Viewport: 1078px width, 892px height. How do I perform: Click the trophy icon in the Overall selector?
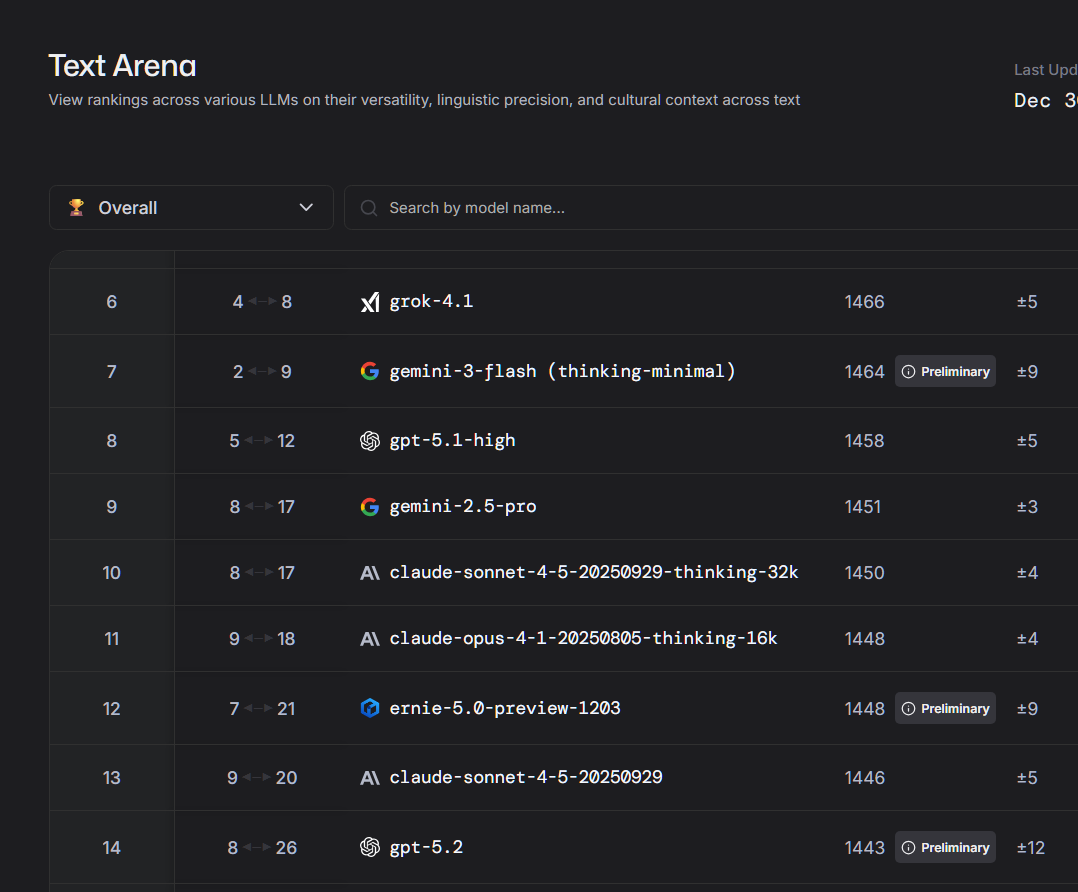tap(76, 208)
